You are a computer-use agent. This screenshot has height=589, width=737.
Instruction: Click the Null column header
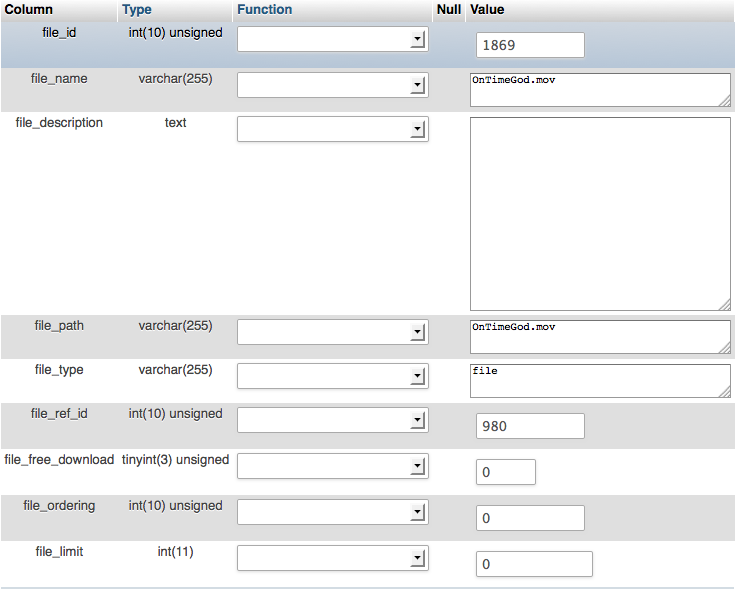[448, 9]
